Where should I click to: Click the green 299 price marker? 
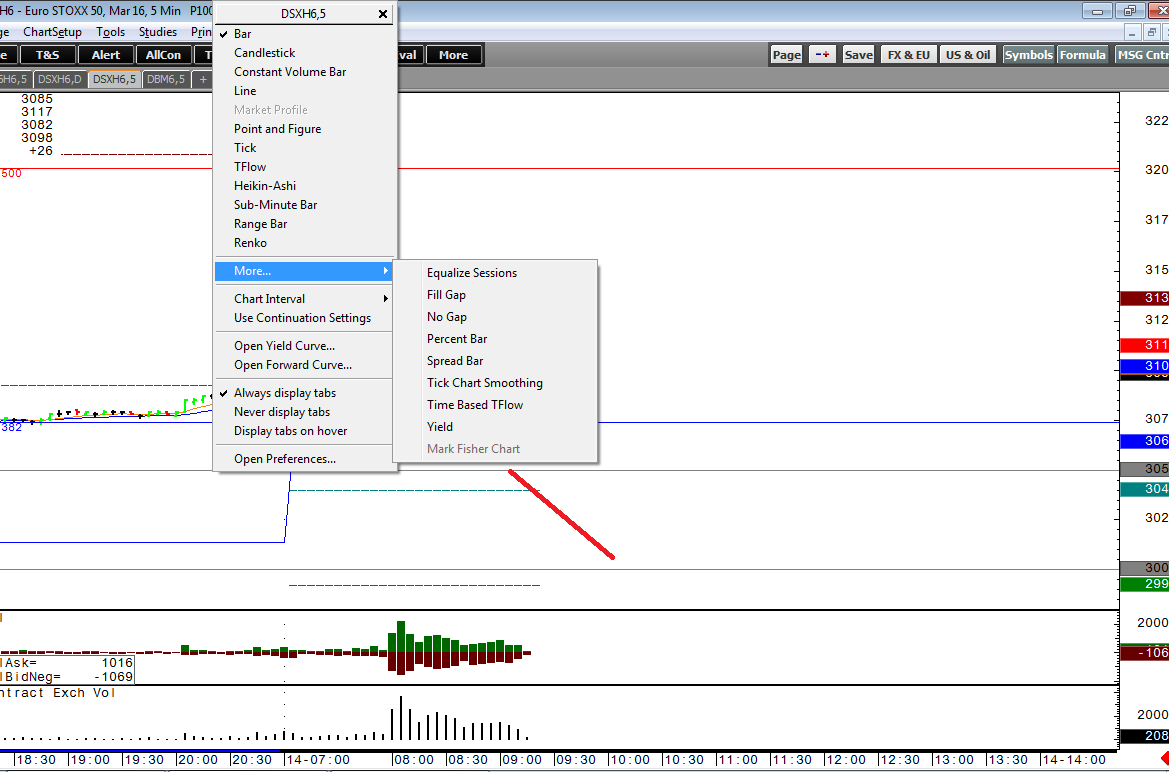(x=1144, y=584)
